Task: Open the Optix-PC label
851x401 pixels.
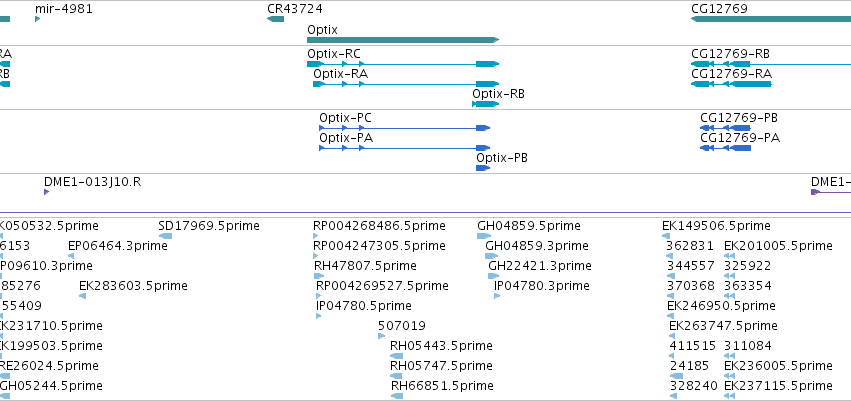Action: click(345, 118)
